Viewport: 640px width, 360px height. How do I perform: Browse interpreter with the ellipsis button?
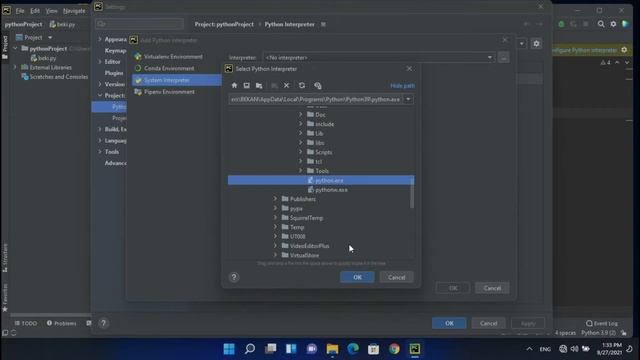pyautogui.click(x=504, y=58)
